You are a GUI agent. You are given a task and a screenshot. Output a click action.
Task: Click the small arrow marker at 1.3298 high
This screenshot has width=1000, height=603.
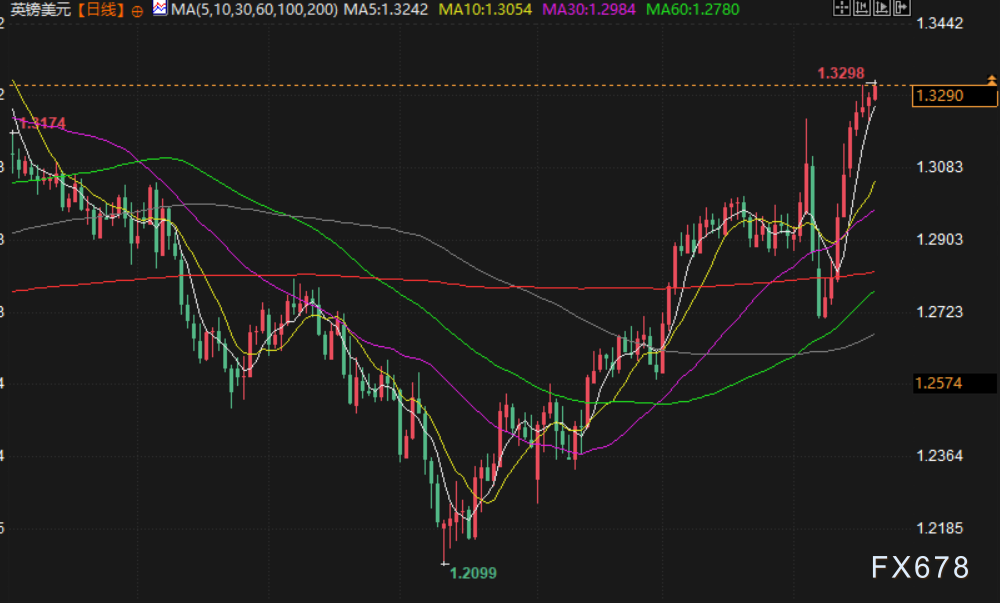[x=871, y=81]
